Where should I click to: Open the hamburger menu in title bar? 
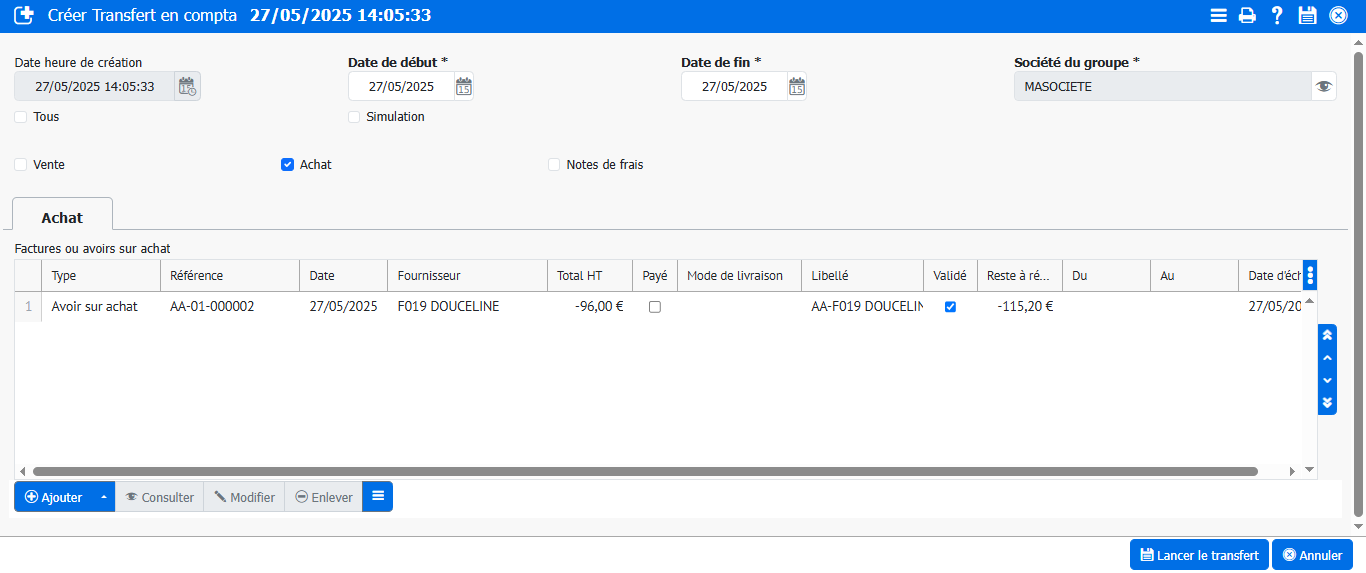pos(1218,15)
